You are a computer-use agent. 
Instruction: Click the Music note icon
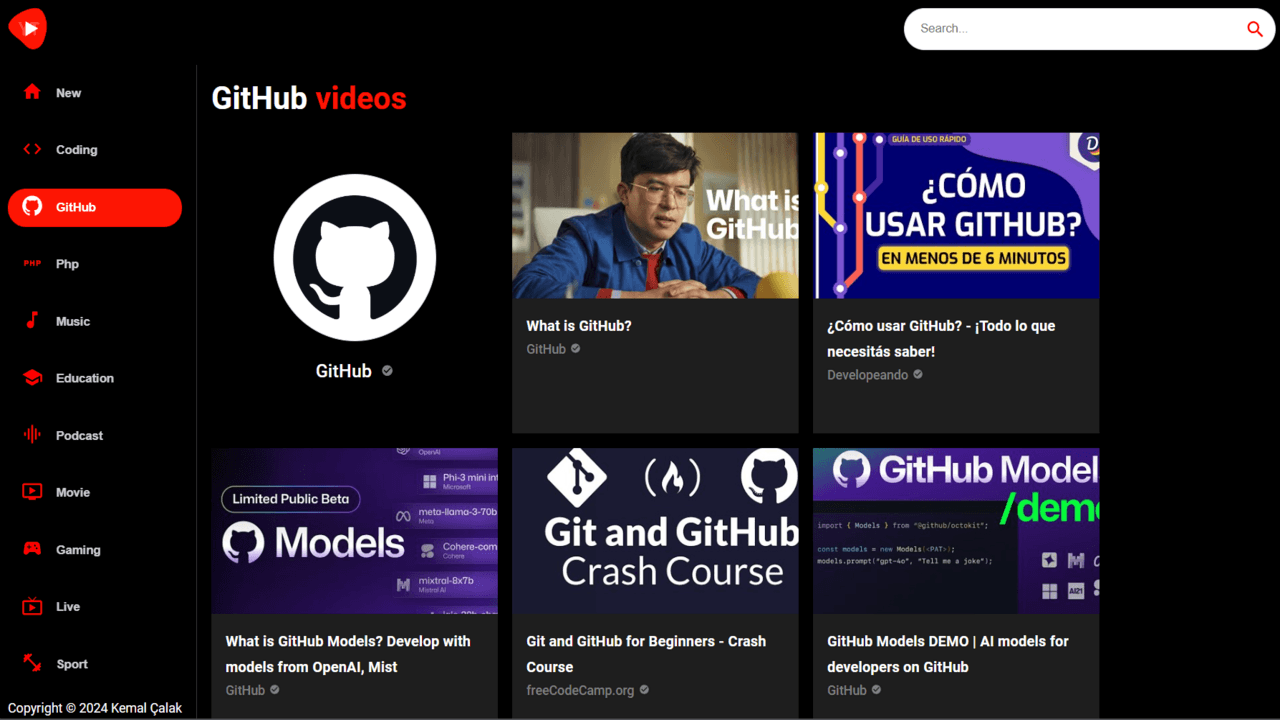(x=32, y=321)
